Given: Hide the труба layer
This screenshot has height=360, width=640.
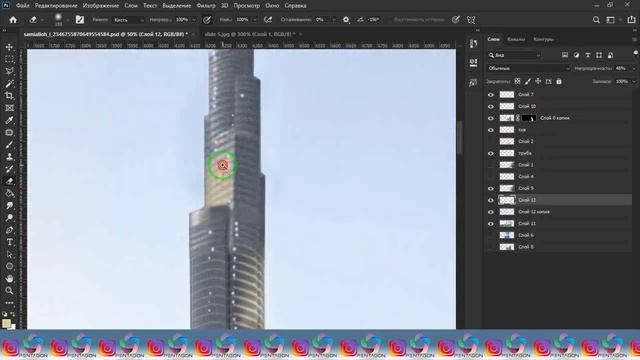Looking at the screenshot, I should tap(491, 153).
